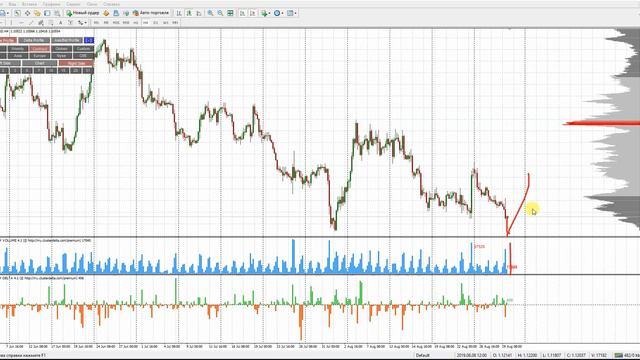
Task: Open the Сервис menu
Action: click(73, 4)
